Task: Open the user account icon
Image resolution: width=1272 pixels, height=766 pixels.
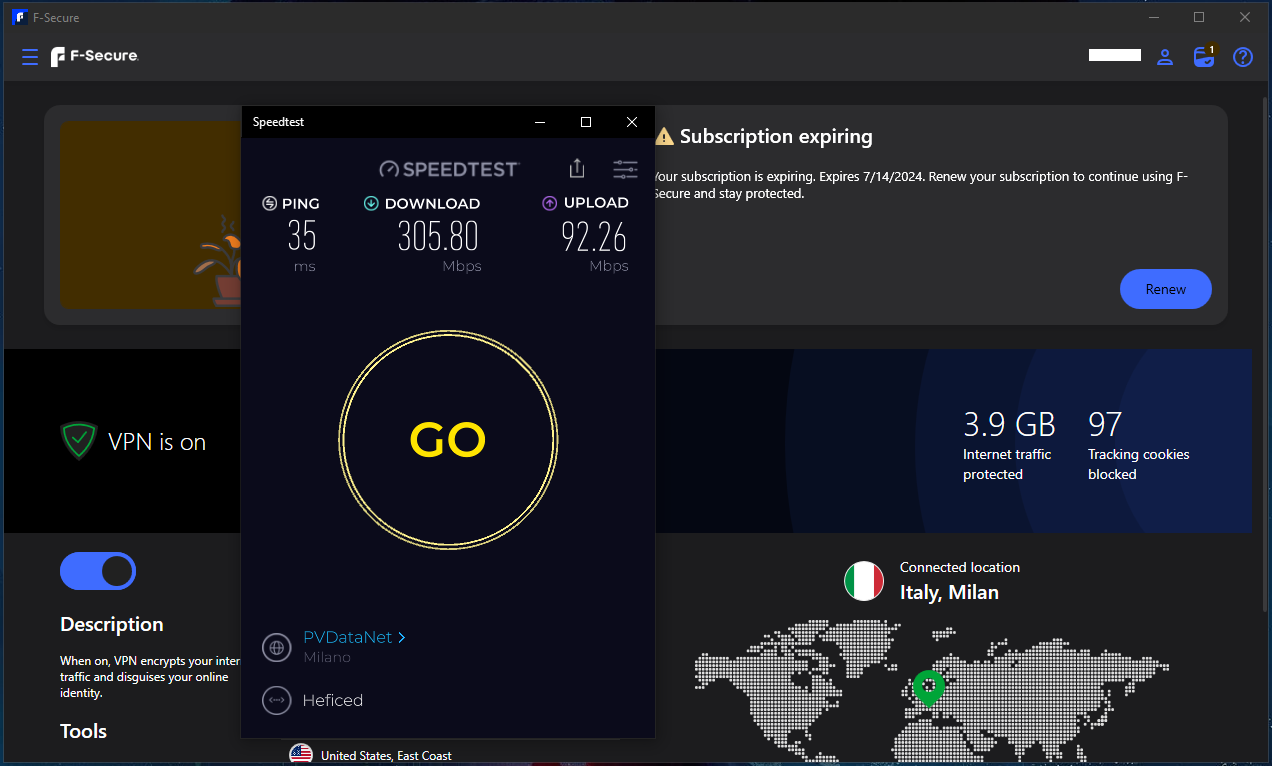Action: pyautogui.click(x=1165, y=57)
